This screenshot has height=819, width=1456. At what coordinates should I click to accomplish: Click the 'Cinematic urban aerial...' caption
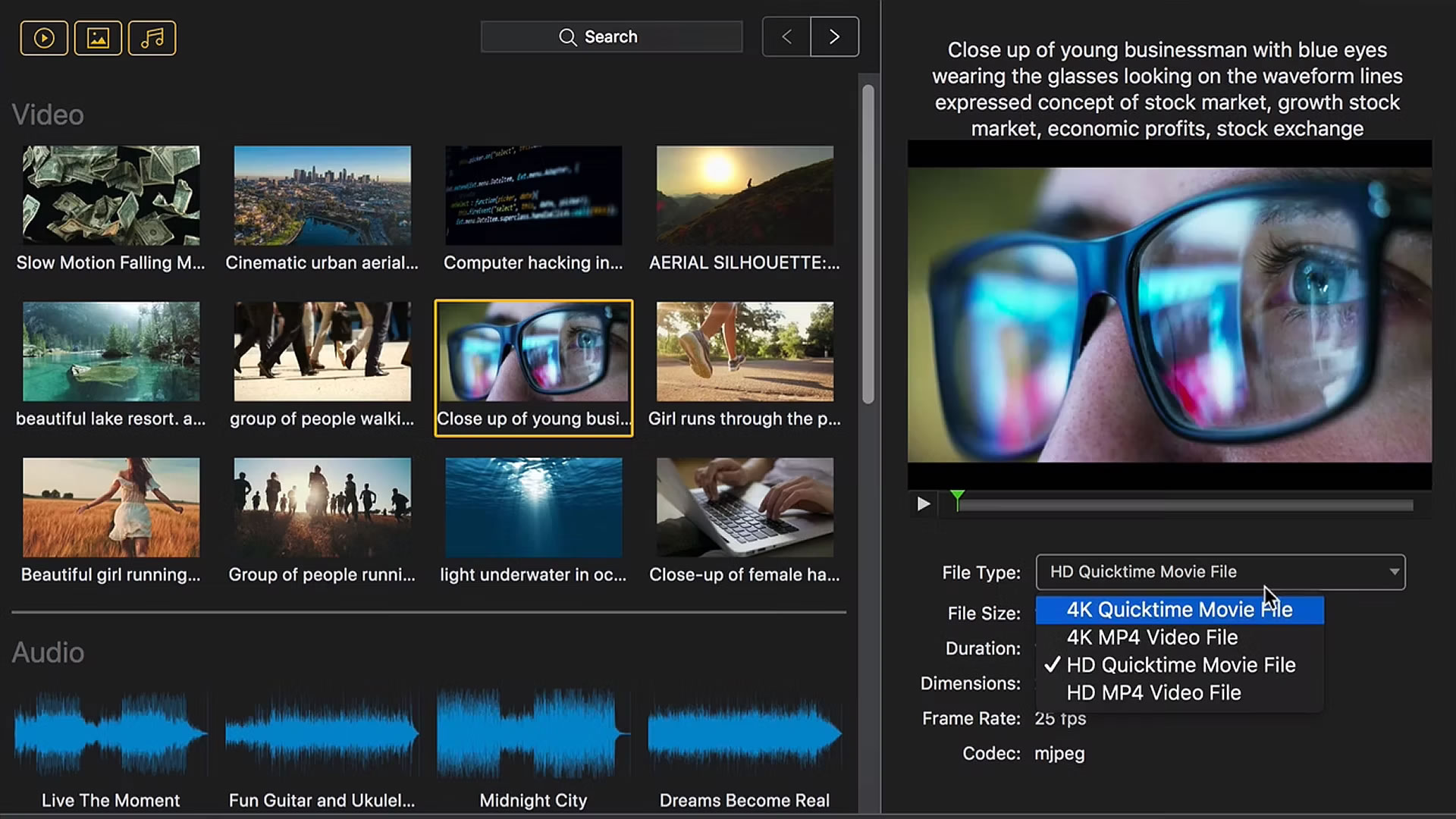[x=322, y=263]
